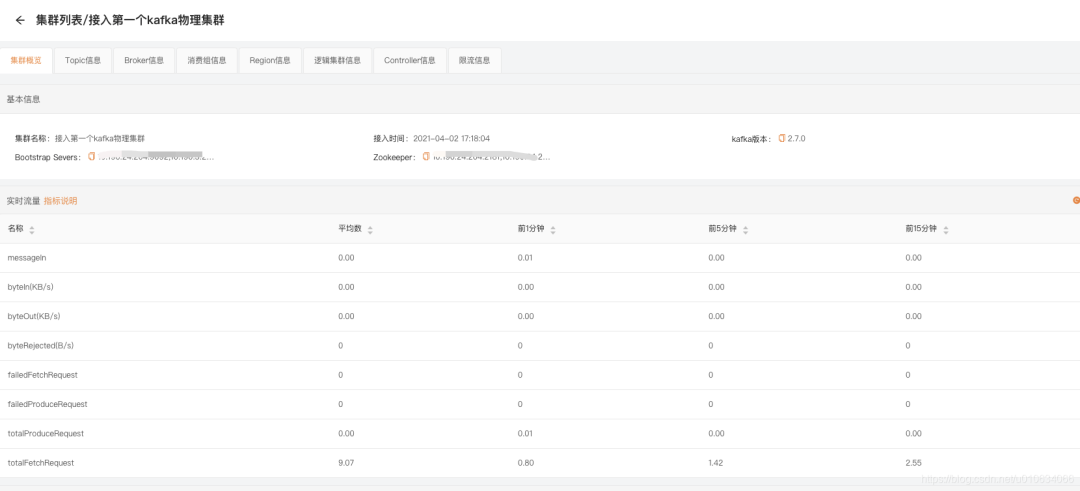Click the byteRejected(B/s) row name
Viewport: 1080px width, 491px height.
pyautogui.click(x=41, y=346)
